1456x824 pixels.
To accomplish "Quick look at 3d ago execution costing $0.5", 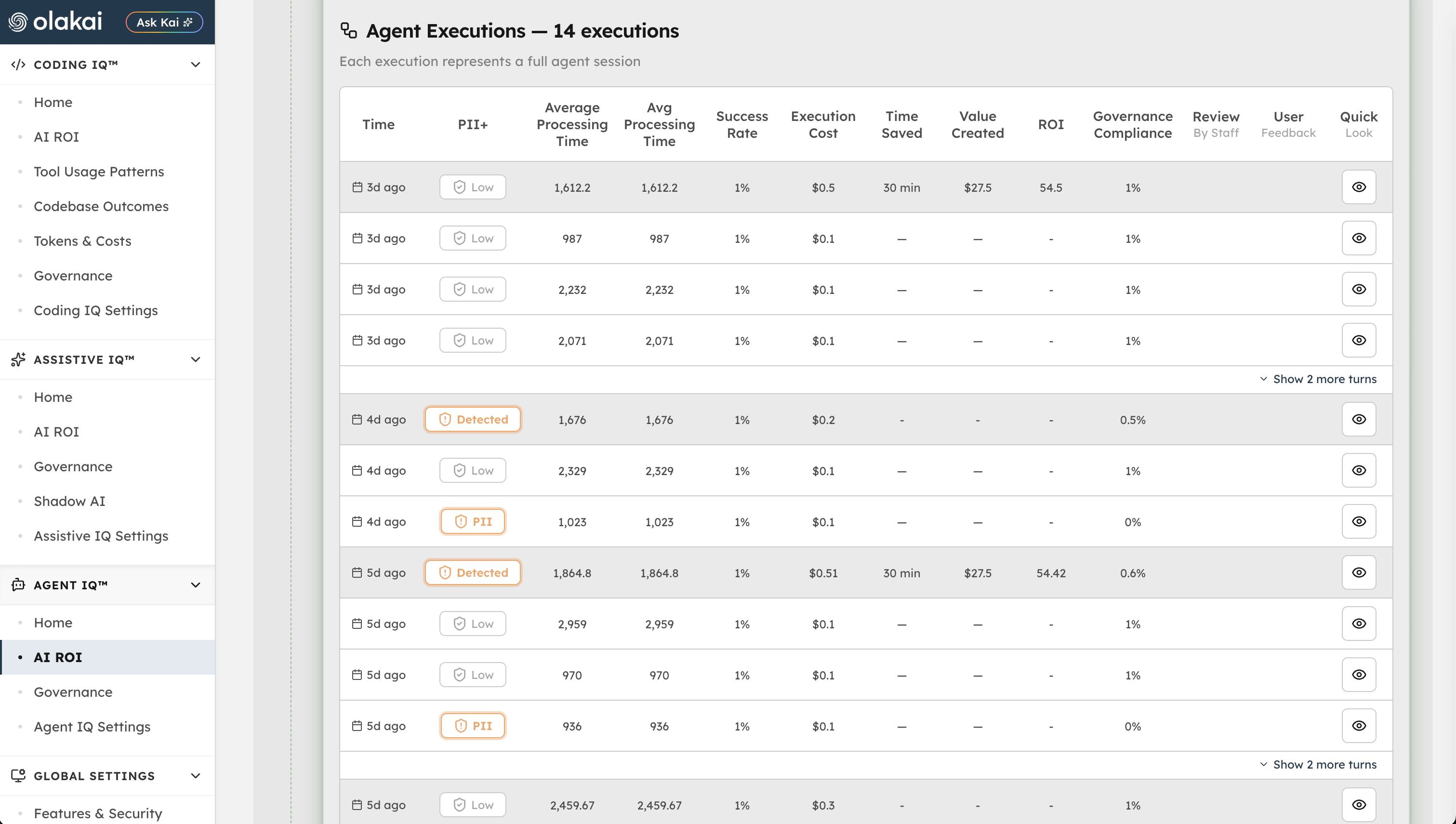I will point(1359,187).
